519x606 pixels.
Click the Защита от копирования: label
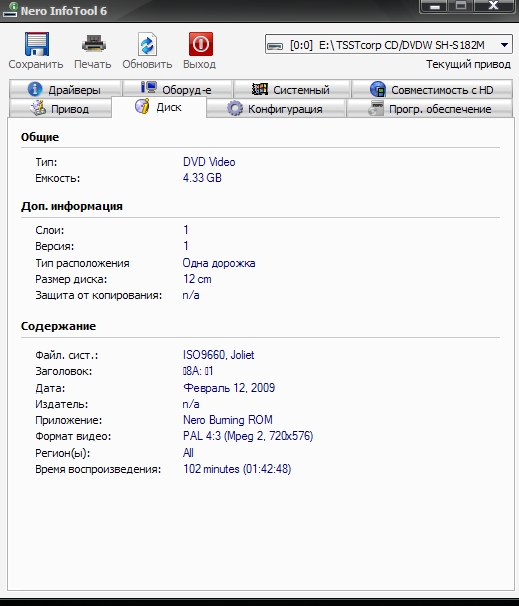click(x=99, y=296)
